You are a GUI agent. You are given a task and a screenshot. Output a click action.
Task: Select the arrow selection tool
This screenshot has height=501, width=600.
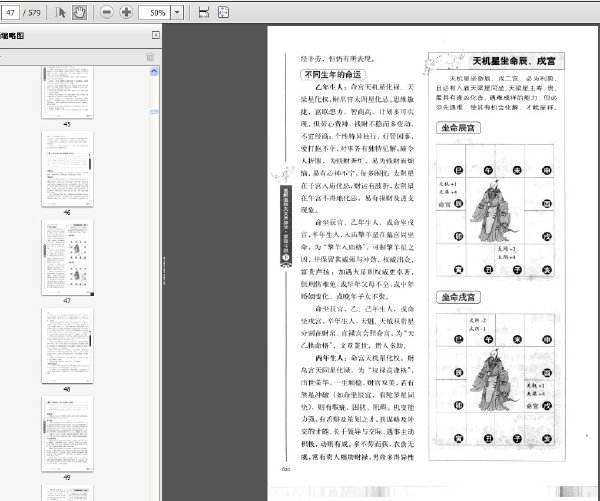click(60, 13)
